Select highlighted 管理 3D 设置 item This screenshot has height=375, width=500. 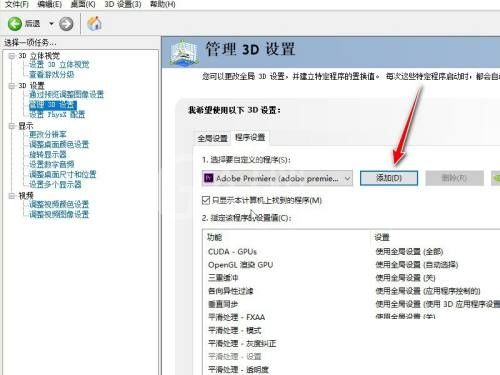[x=53, y=105]
